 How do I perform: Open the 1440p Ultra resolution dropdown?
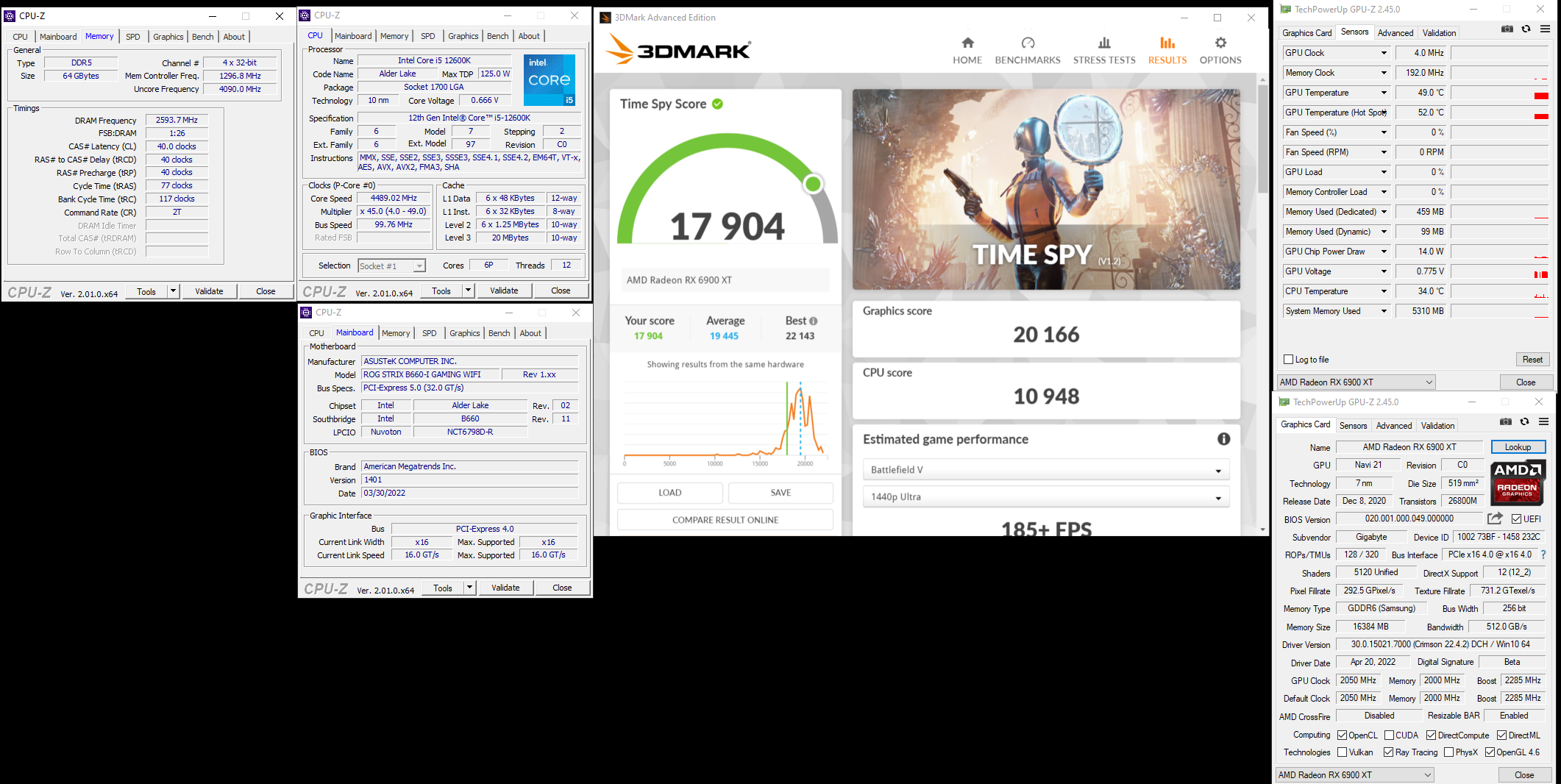1045,497
